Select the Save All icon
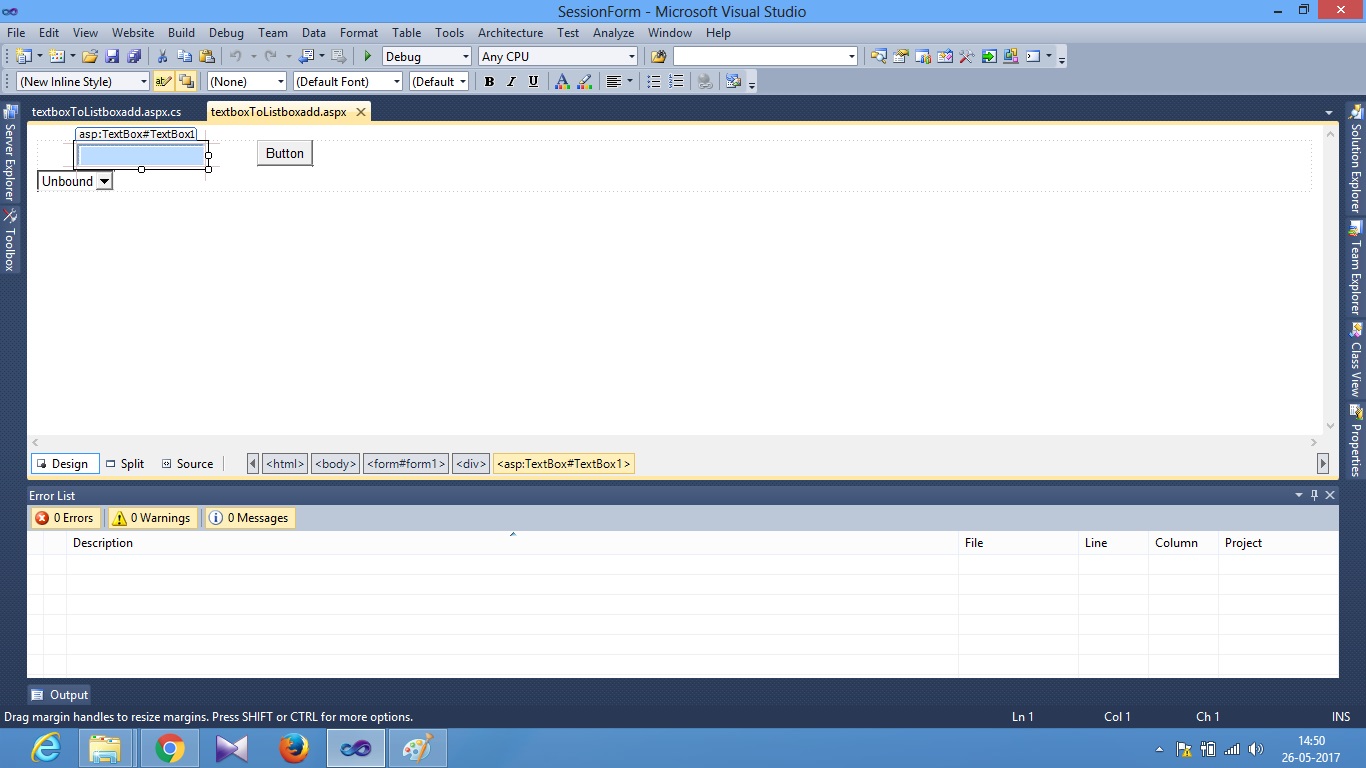Image resolution: width=1366 pixels, height=768 pixels. tap(136, 56)
